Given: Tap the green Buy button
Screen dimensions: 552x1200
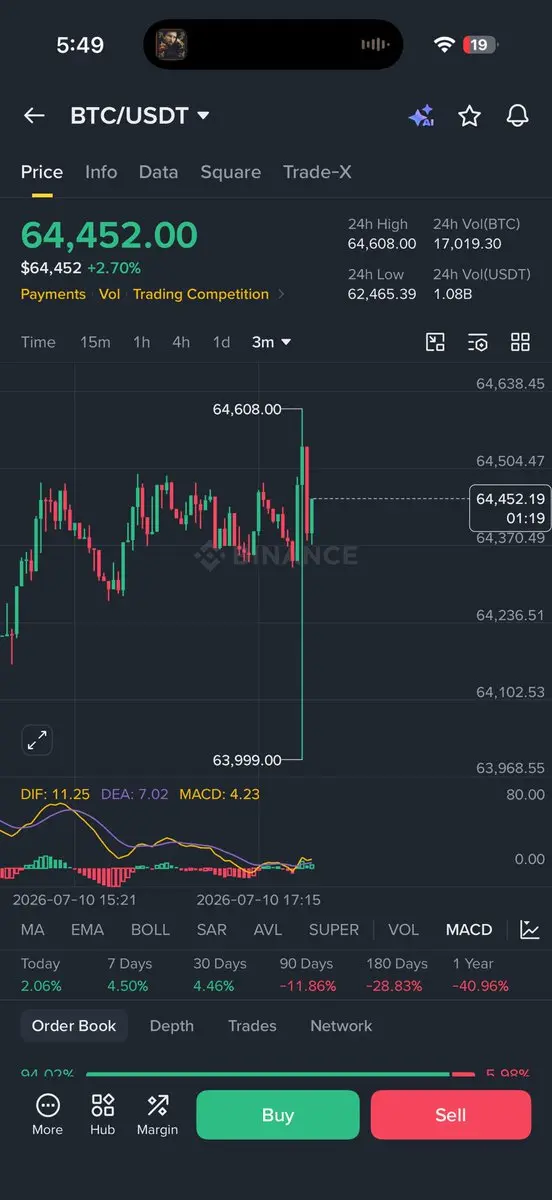Looking at the screenshot, I should click(277, 1115).
